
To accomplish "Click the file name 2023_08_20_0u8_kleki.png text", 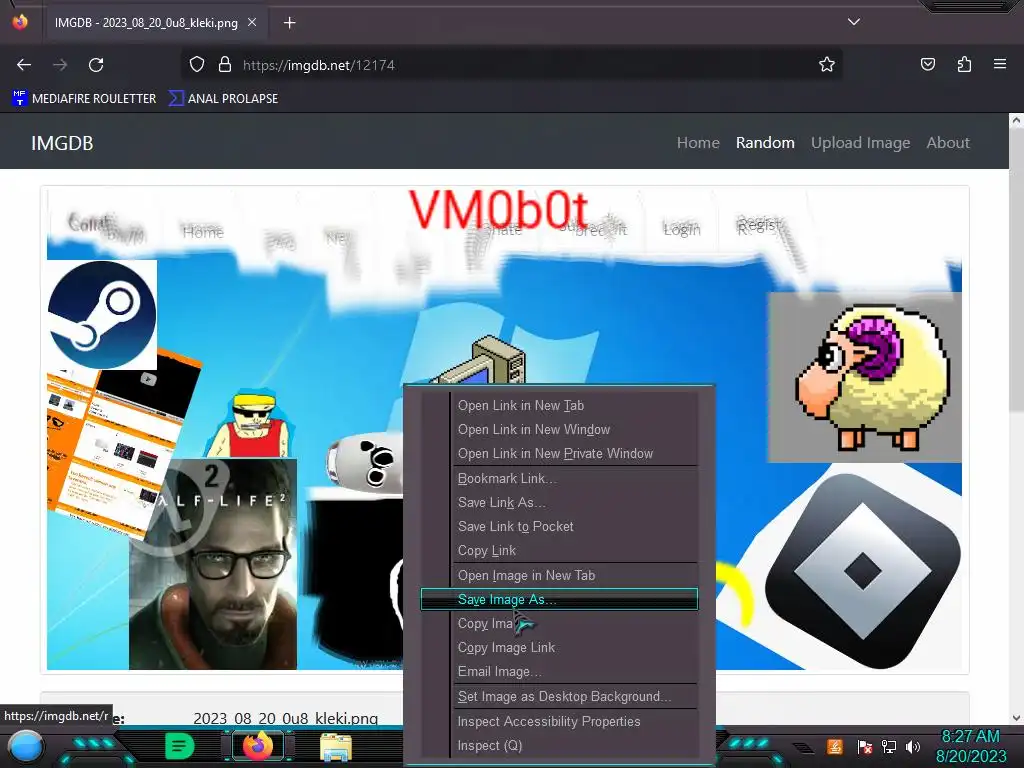I will click(x=285, y=718).
